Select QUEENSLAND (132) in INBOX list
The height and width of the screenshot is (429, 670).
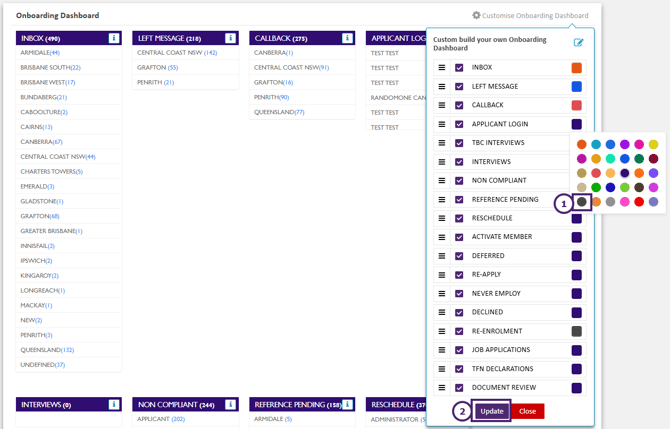click(x=47, y=350)
